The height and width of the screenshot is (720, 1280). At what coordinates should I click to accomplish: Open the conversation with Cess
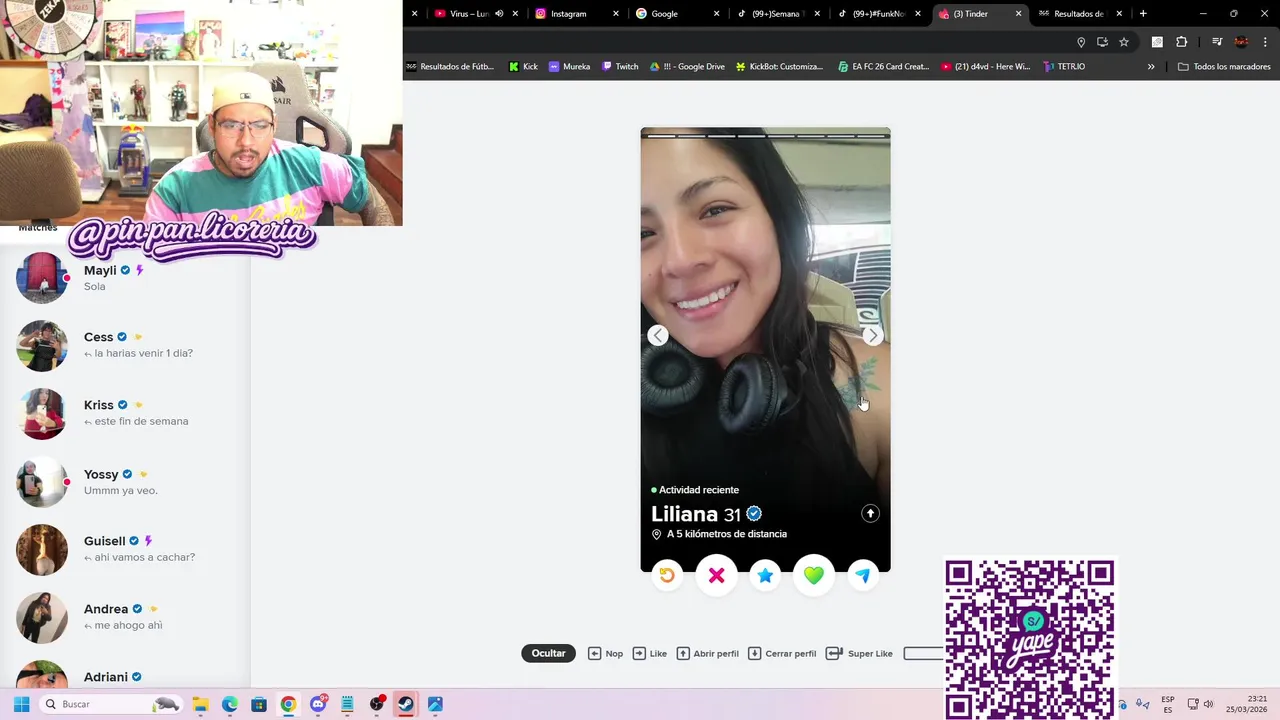point(125,345)
